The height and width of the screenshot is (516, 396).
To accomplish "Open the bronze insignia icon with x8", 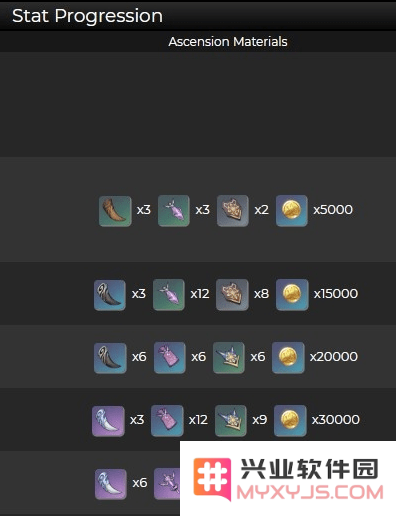I will point(232,295).
